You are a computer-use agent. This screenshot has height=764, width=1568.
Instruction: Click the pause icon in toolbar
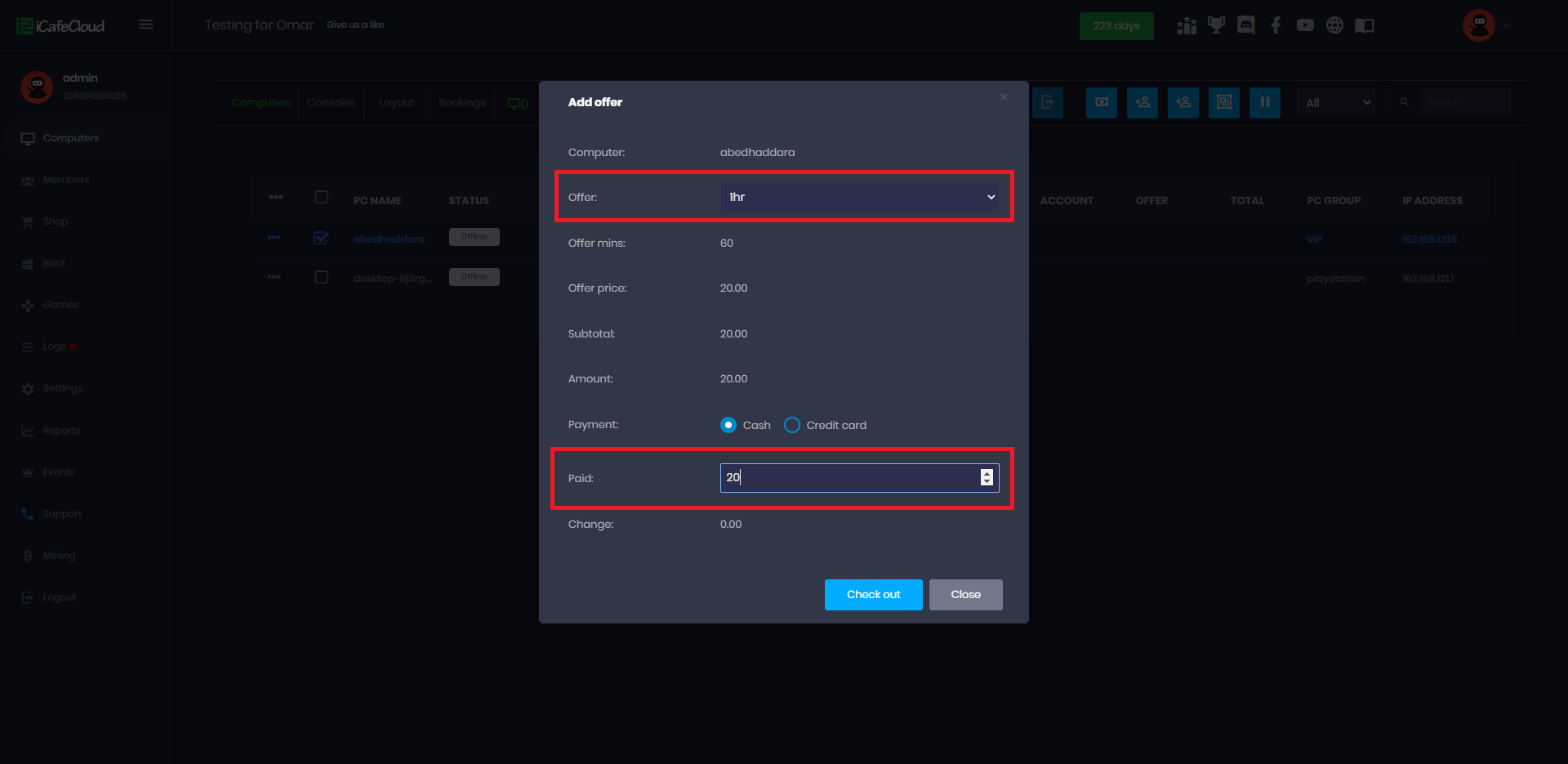pyautogui.click(x=1264, y=103)
